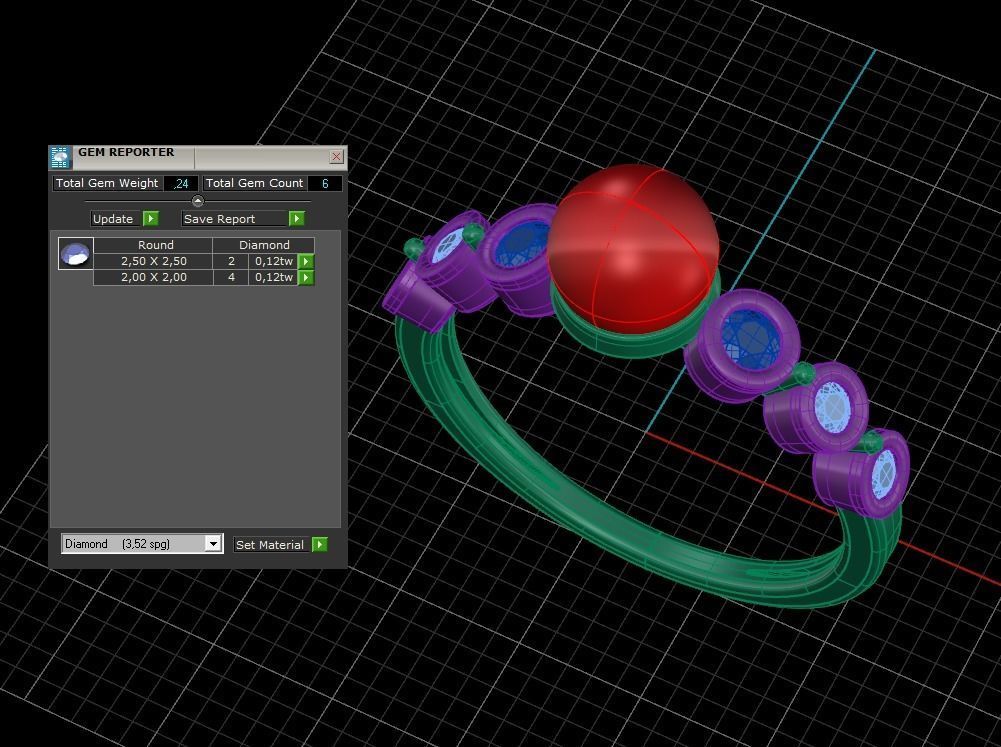Close the Gem Reporter window
This screenshot has height=747, width=1001.
(336, 156)
